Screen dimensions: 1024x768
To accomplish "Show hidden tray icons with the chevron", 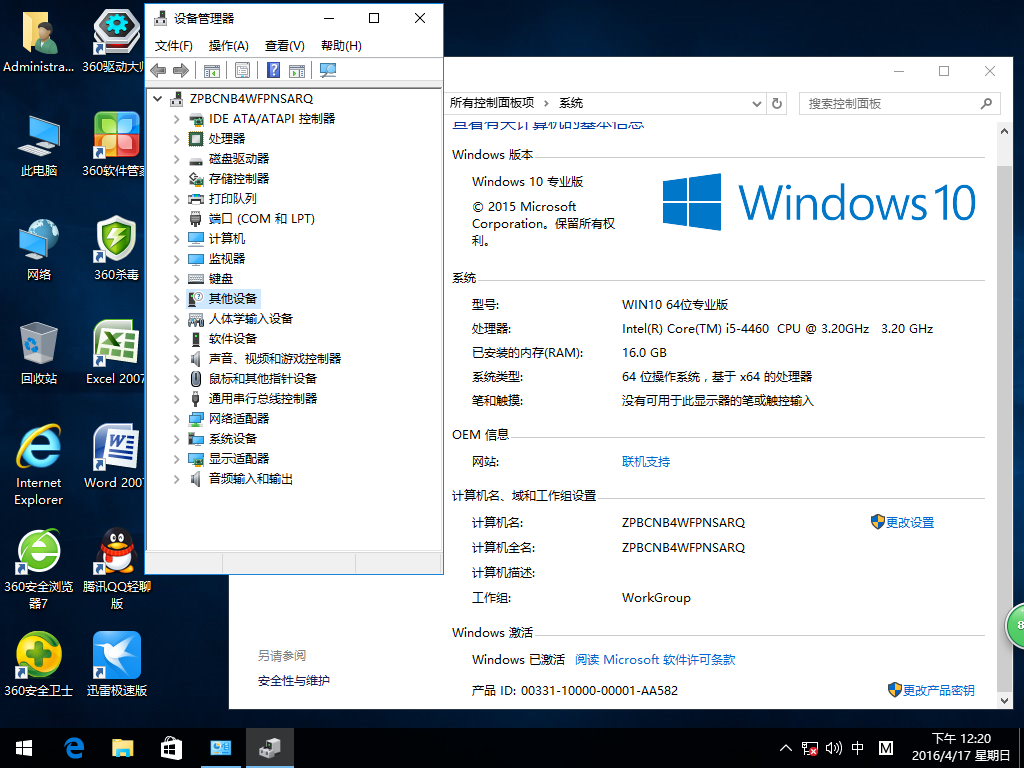I will pyautogui.click(x=785, y=747).
